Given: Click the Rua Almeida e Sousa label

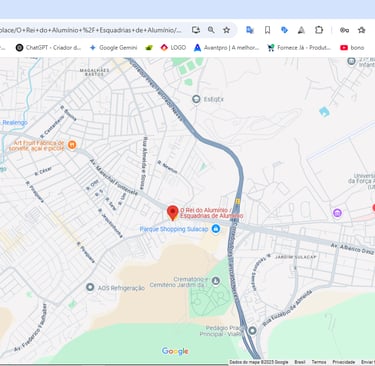Looking at the screenshot, I should 144,163.
